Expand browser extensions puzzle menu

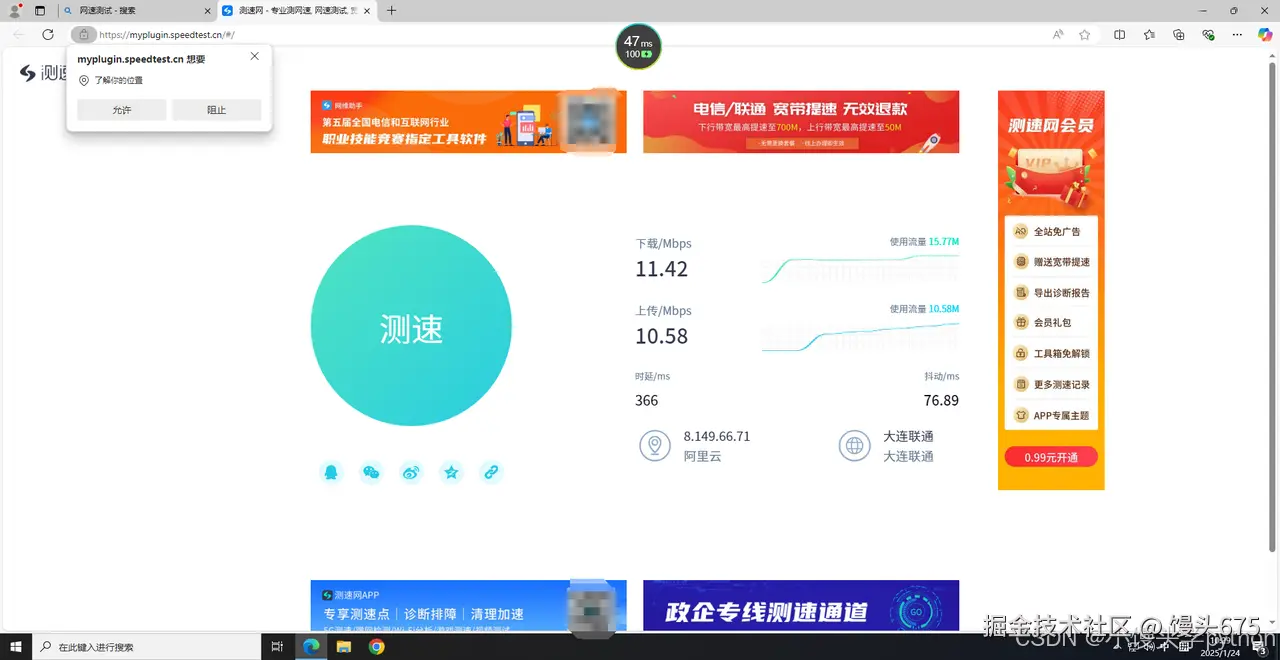1178,33
